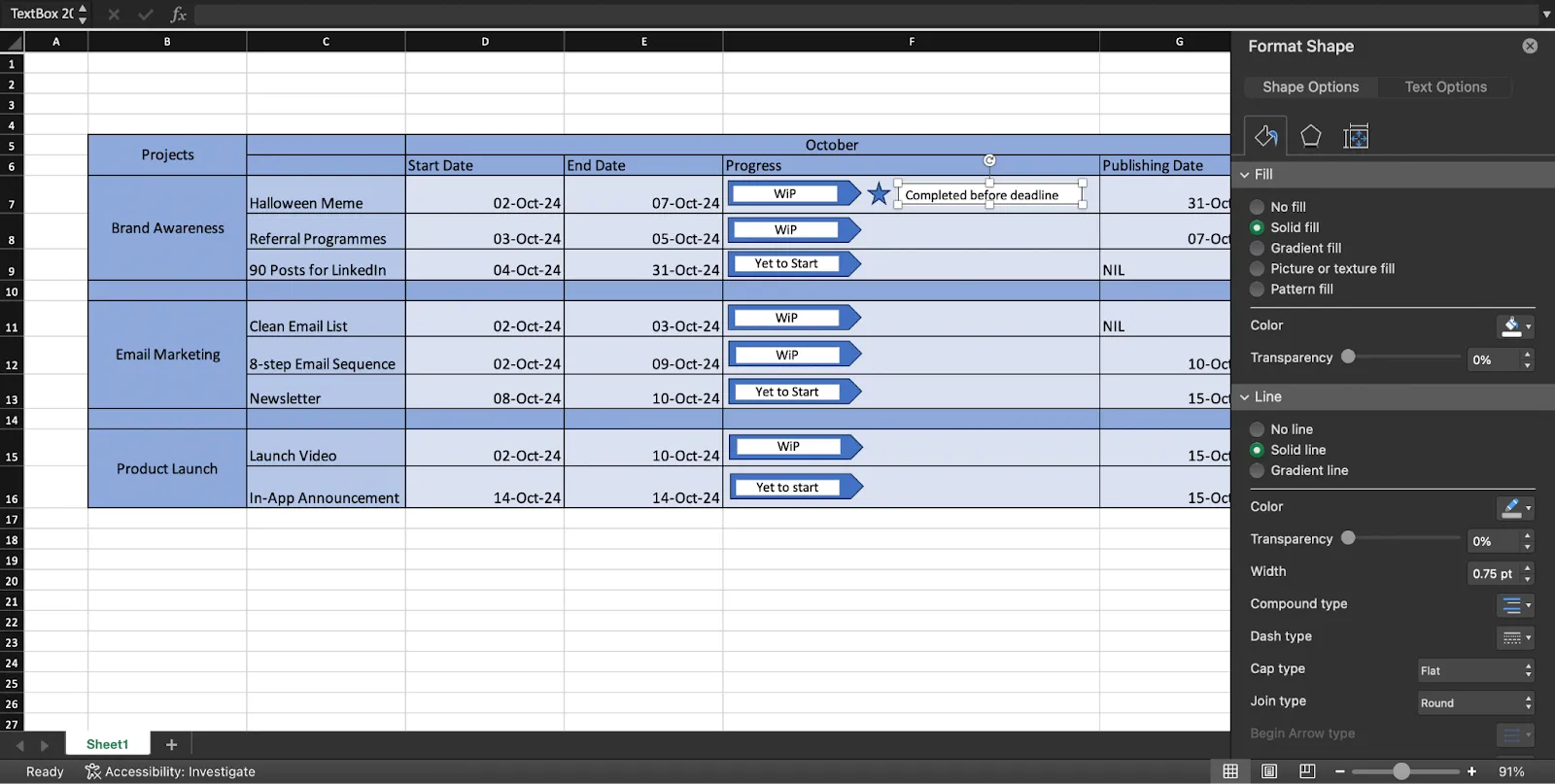This screenshot has height=784, width=1555.
Task: Click the line Width input field
Action: [1492, 573]
